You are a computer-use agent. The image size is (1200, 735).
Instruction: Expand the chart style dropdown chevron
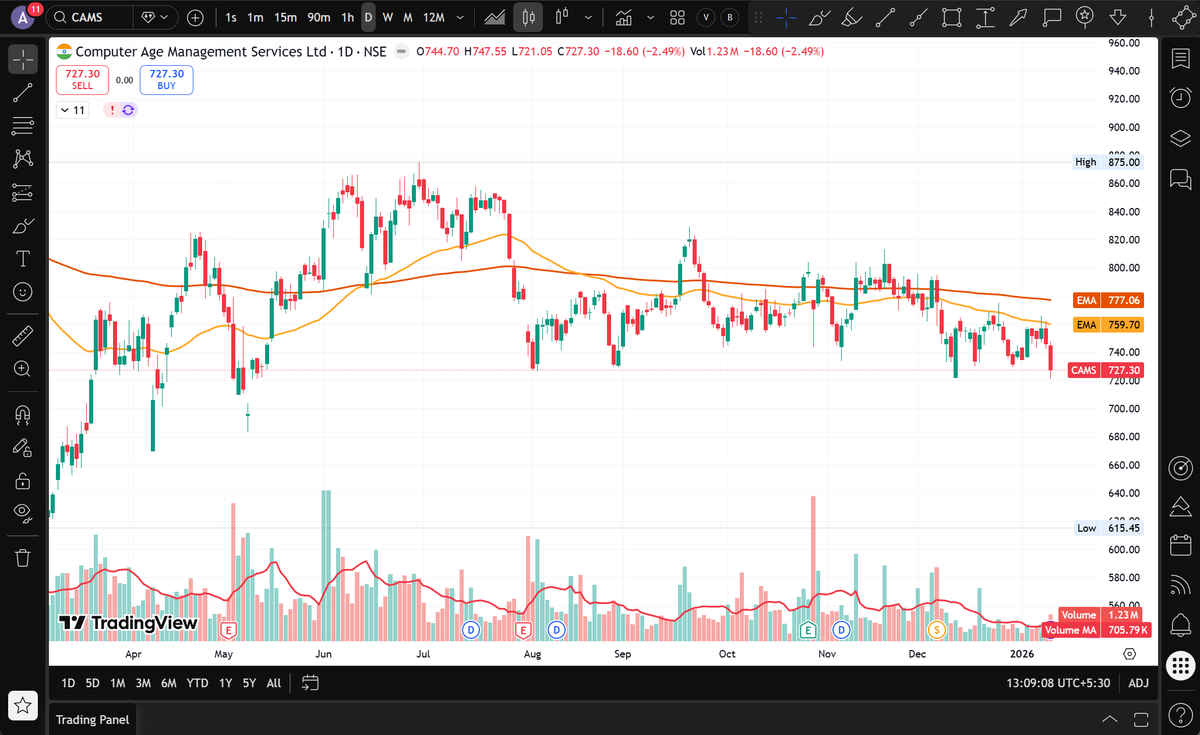coord(588,17)
